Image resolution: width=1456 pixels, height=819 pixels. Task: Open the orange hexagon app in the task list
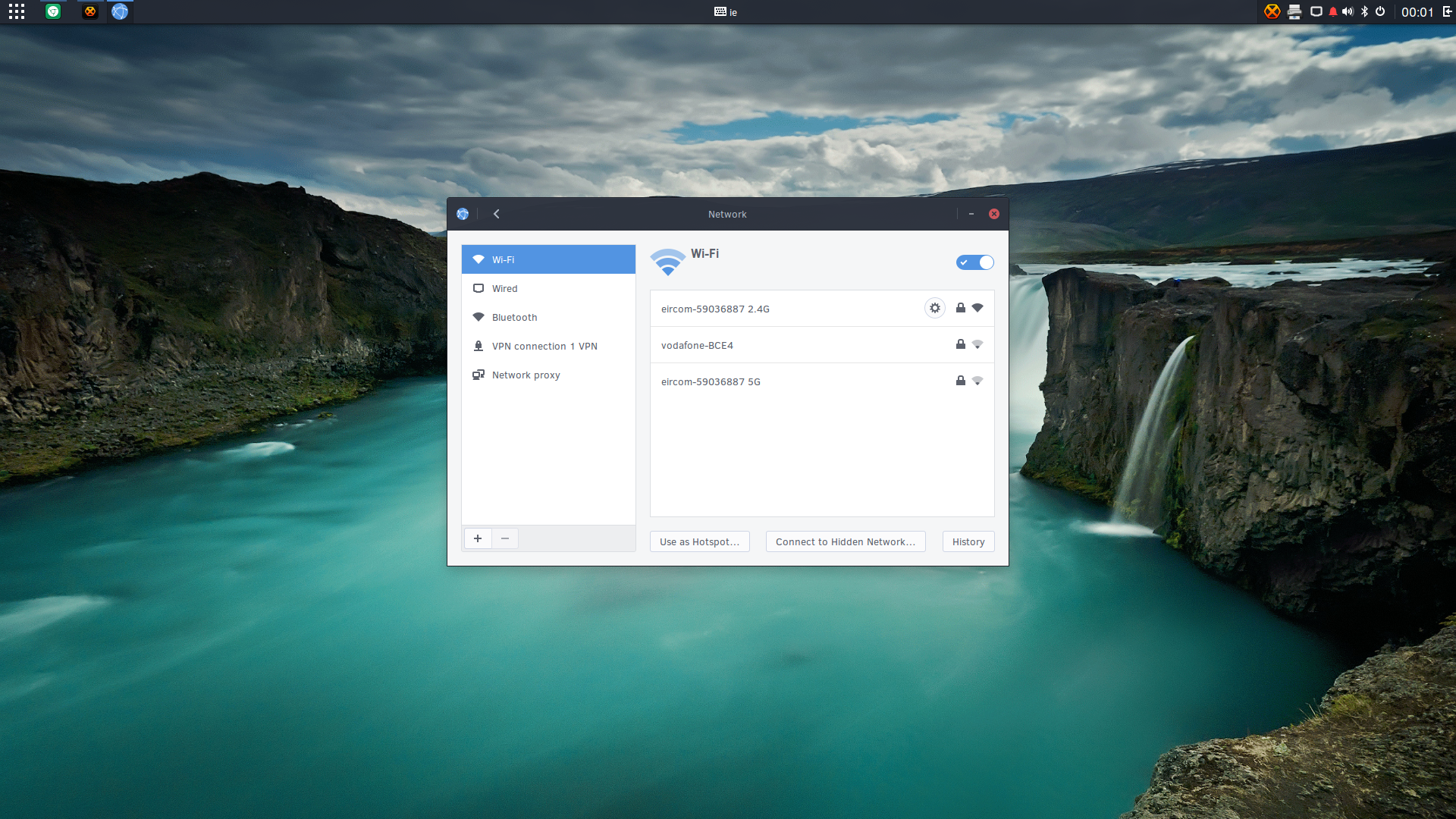click(x=90, y=11)
